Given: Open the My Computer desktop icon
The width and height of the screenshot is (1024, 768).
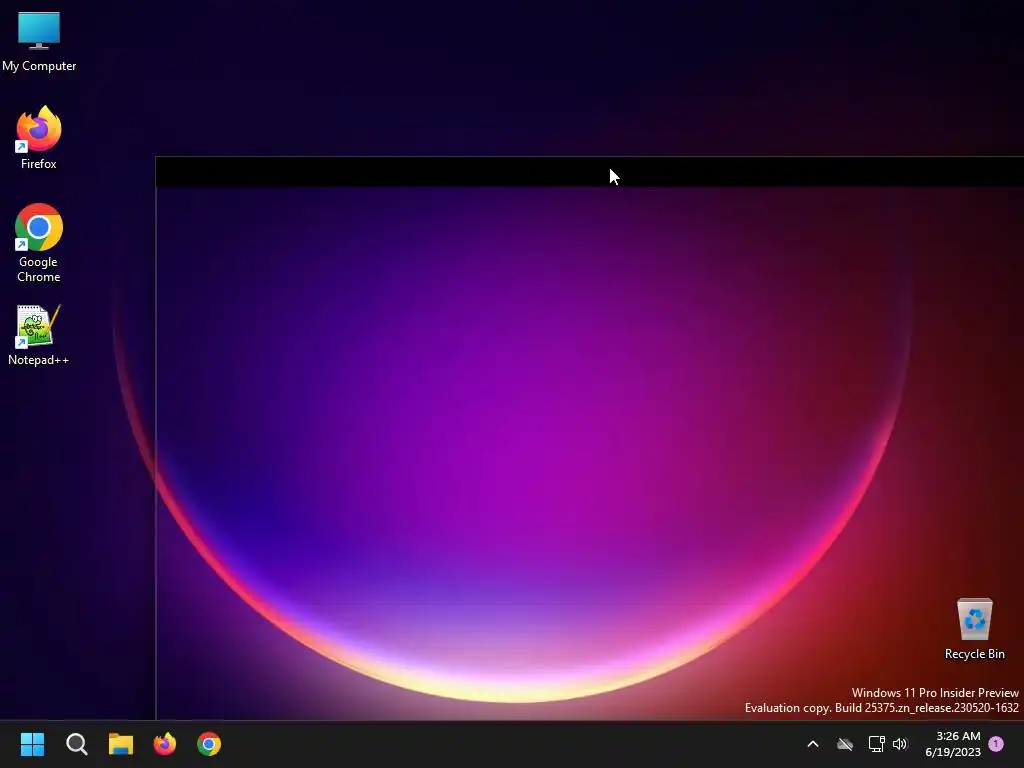Looking at the screenshot, I should pos(39,41).
